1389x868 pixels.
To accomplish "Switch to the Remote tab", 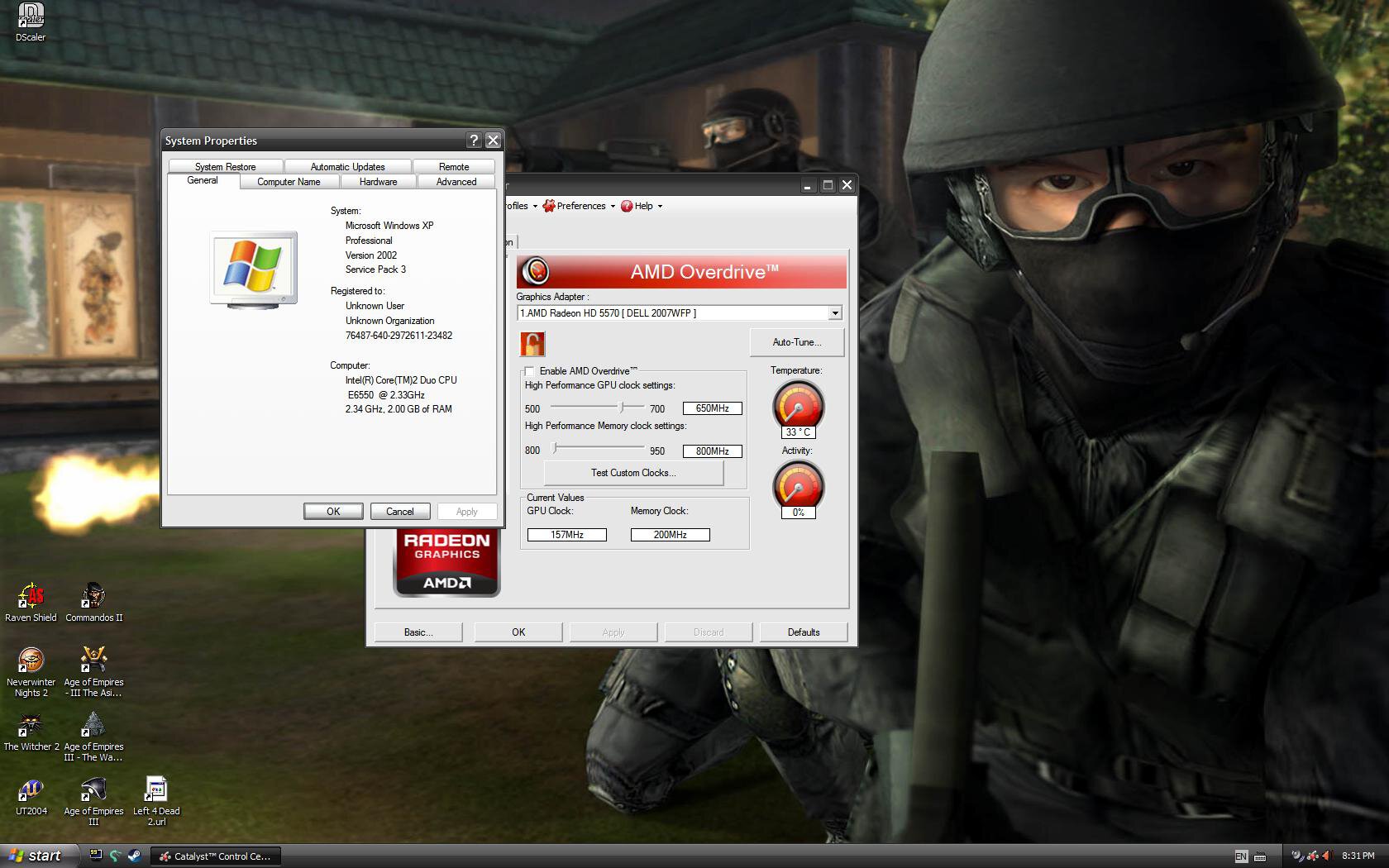I will (x=454, y=166).
